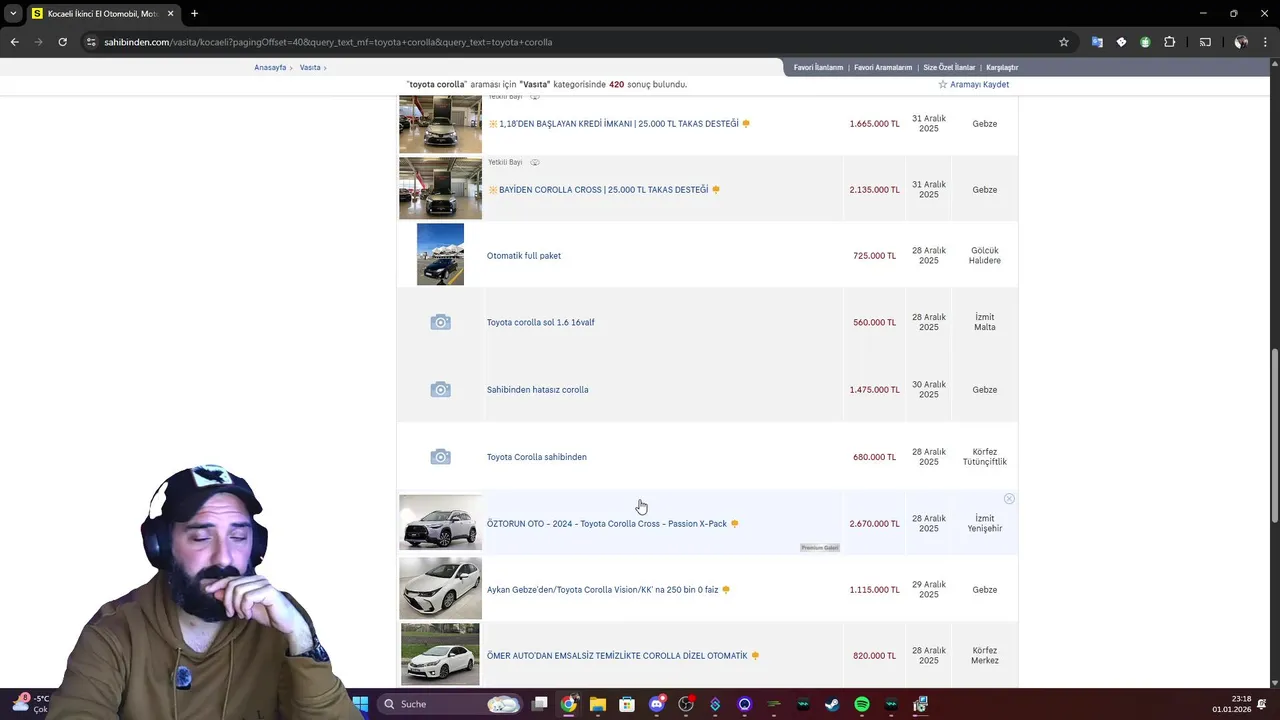Open Task View from the taskbar
1280x720 pixels.
[540, 704]
